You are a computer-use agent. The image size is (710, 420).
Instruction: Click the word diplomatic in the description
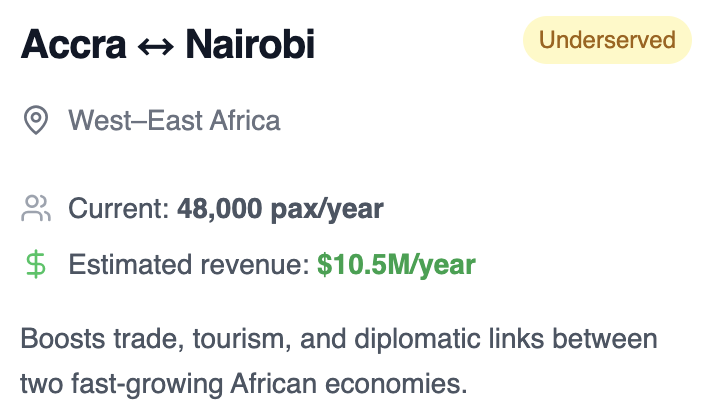[x=417, y=339]
